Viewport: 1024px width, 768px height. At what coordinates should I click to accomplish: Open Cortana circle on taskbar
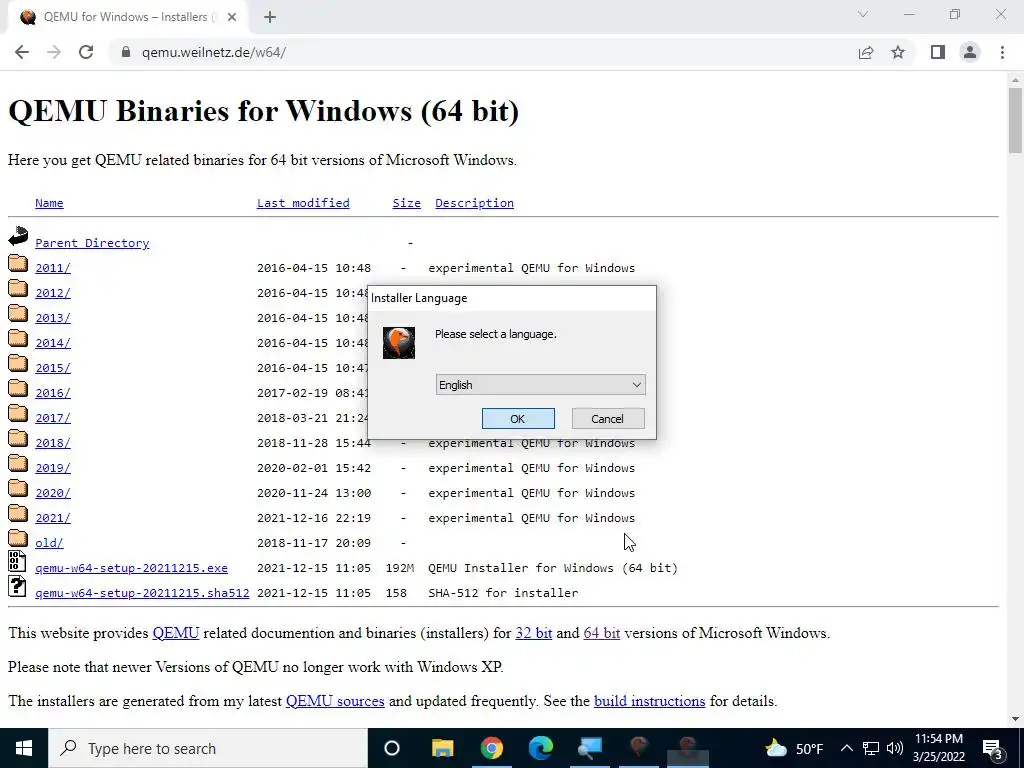point(392,748)
